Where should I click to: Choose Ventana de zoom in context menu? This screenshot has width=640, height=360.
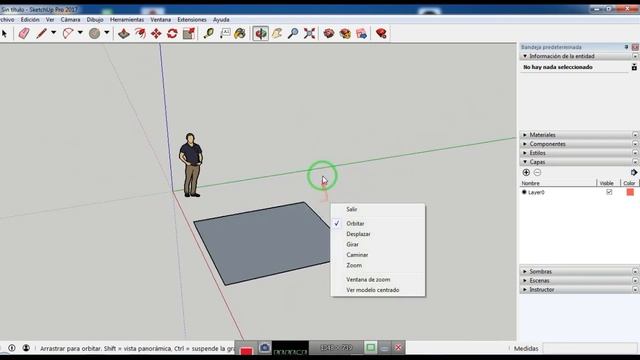[x=368, y=280]
